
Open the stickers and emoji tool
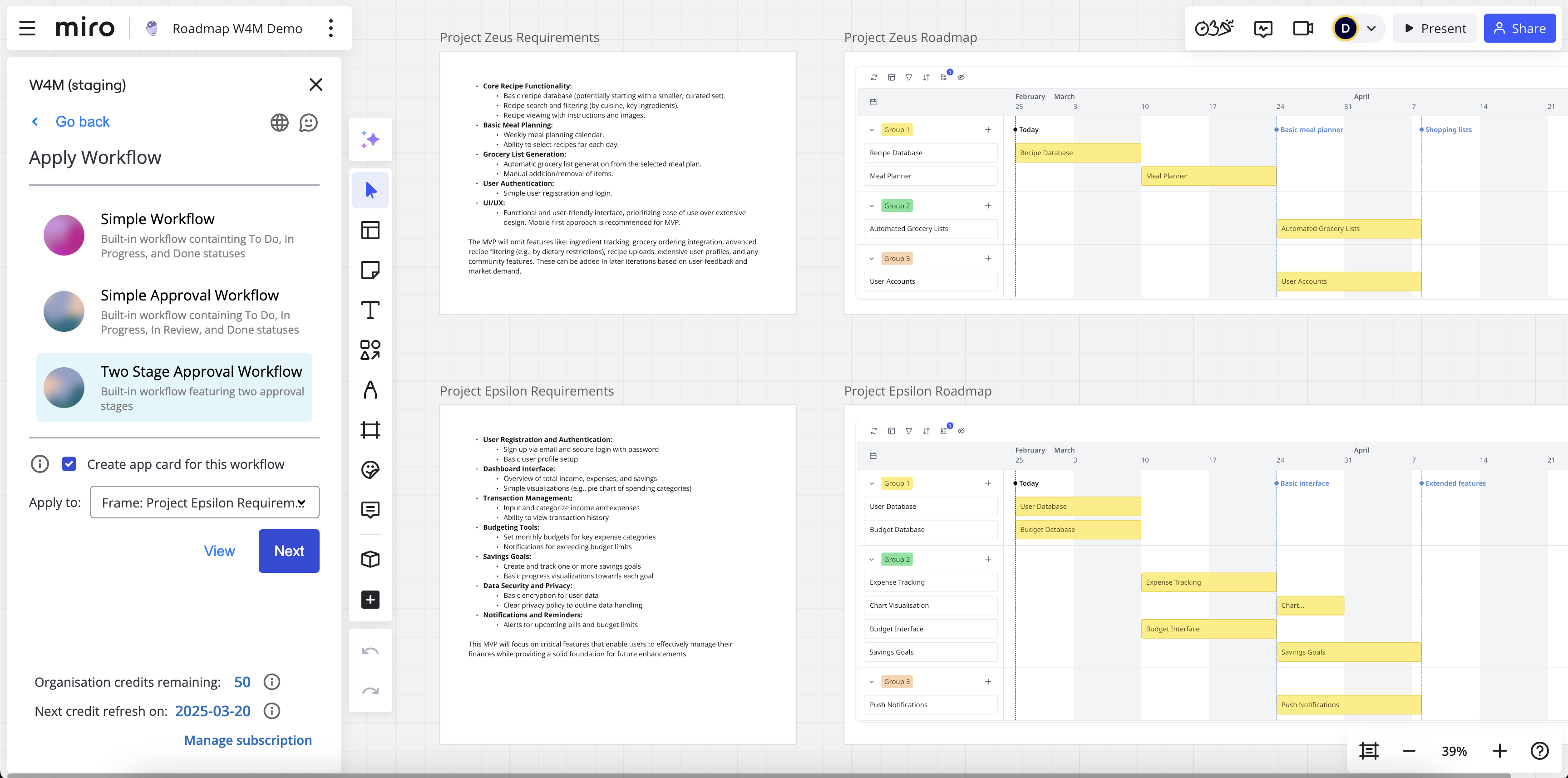(370, 470)
